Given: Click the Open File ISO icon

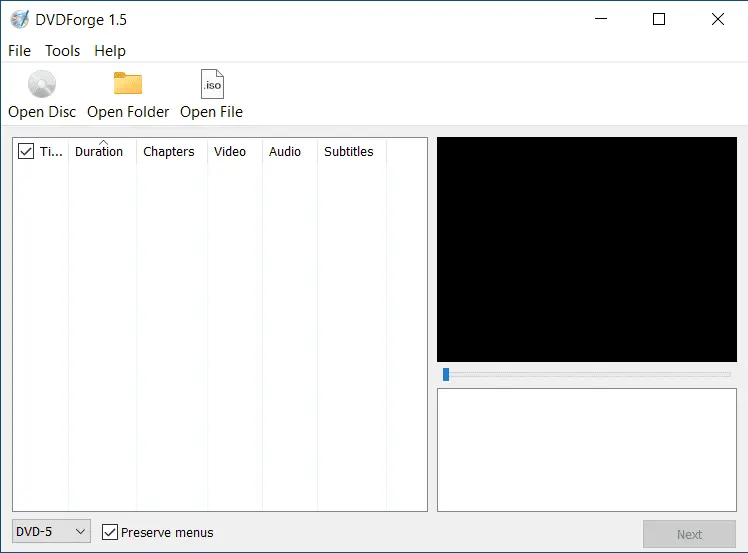Looking at the screenshot, I should pyautogui.click(x=211, y=84).
